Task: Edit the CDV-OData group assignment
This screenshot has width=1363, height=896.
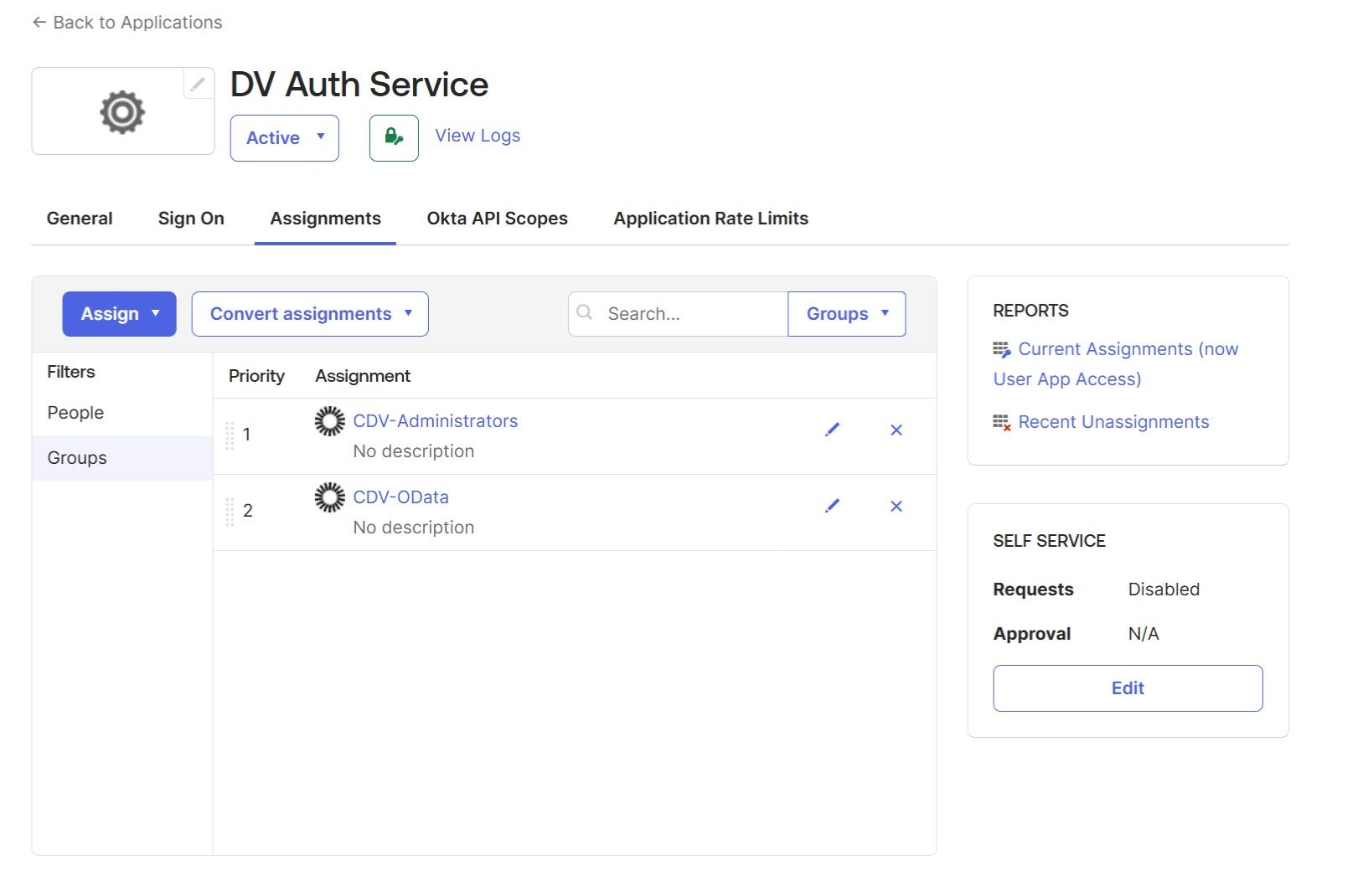Action: click(832, 506)
